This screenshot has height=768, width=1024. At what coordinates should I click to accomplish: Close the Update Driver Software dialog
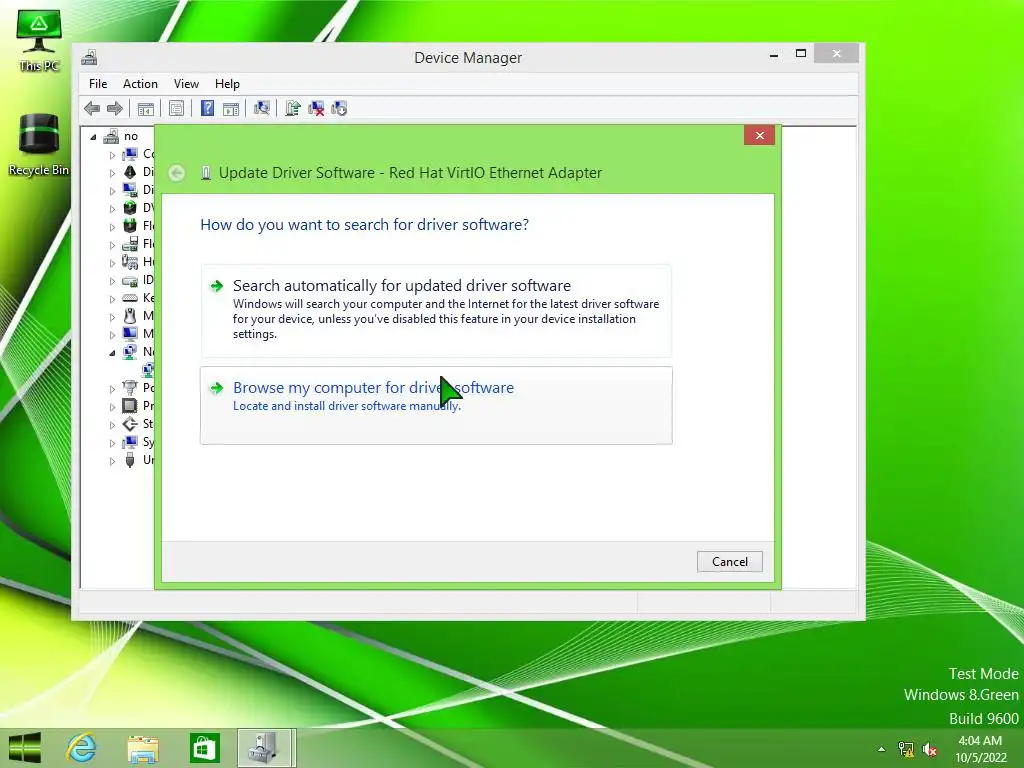(760, 135)
